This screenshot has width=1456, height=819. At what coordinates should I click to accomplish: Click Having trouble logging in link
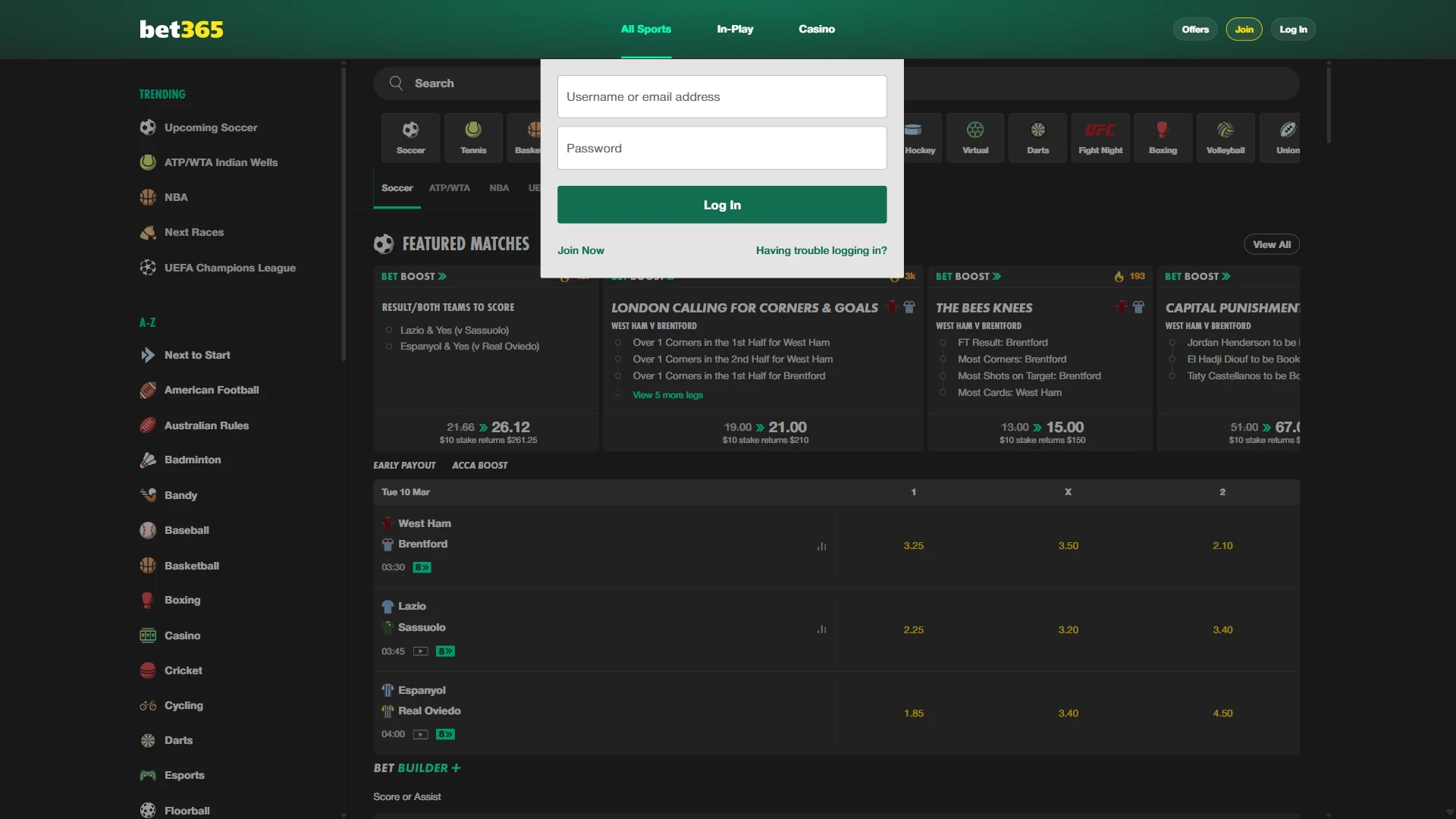pos(821,250)
